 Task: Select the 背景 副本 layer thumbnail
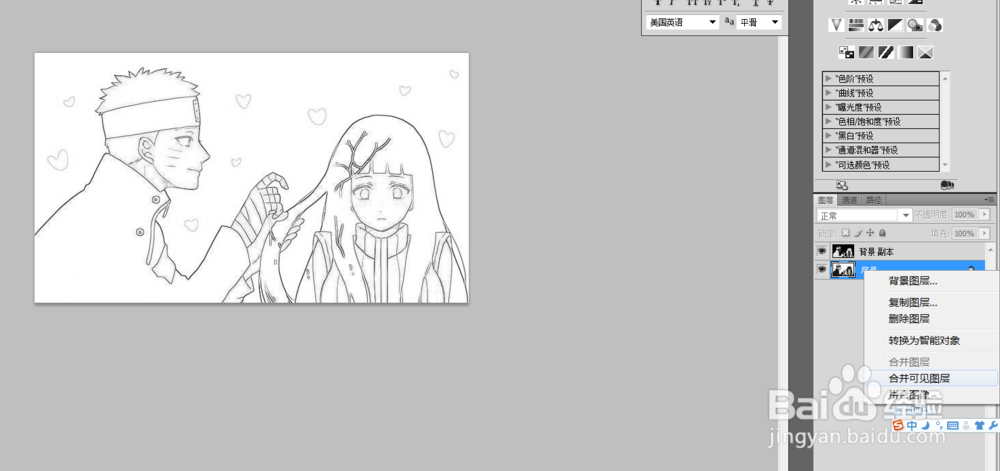(843, 252)
